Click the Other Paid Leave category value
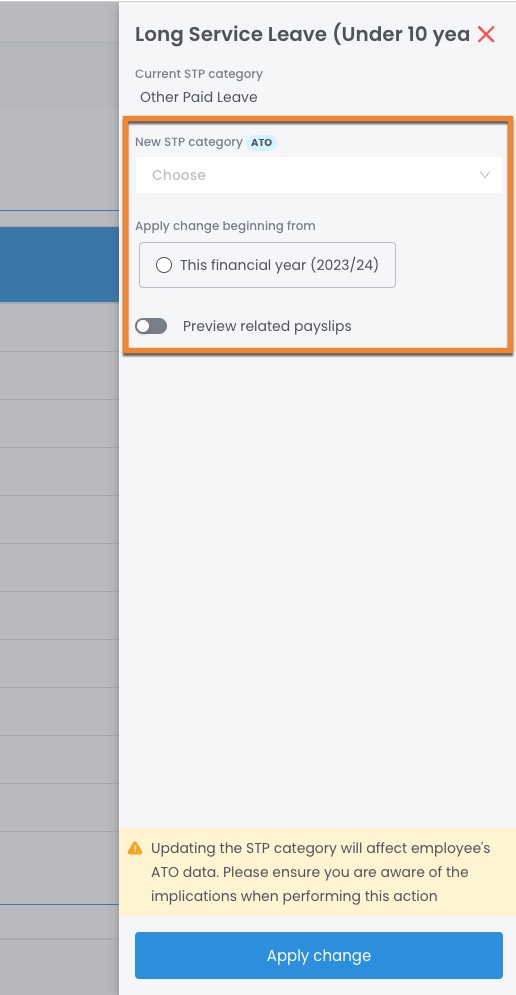This screenshot has height=995, width=516. (x=199, y=97)
